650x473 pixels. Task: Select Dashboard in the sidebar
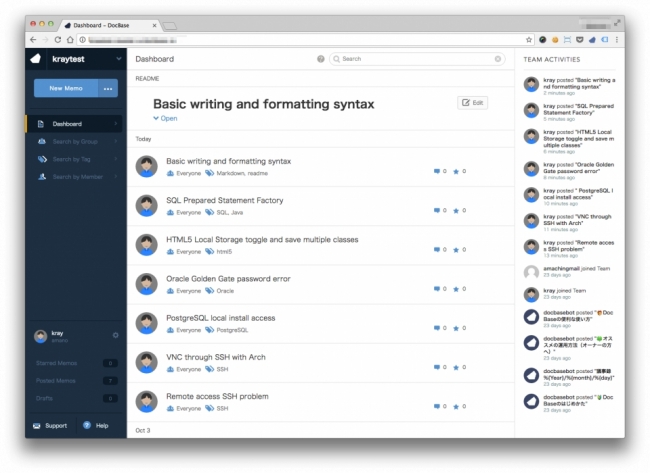[x=74, y=124]
